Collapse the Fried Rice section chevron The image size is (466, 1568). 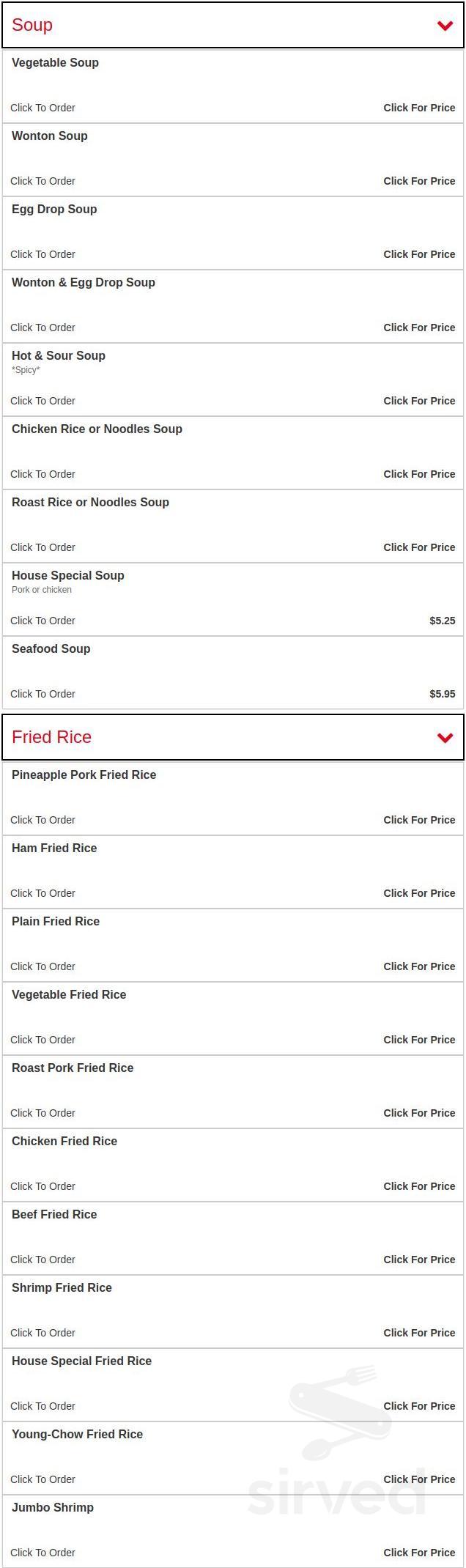point(445,738)
